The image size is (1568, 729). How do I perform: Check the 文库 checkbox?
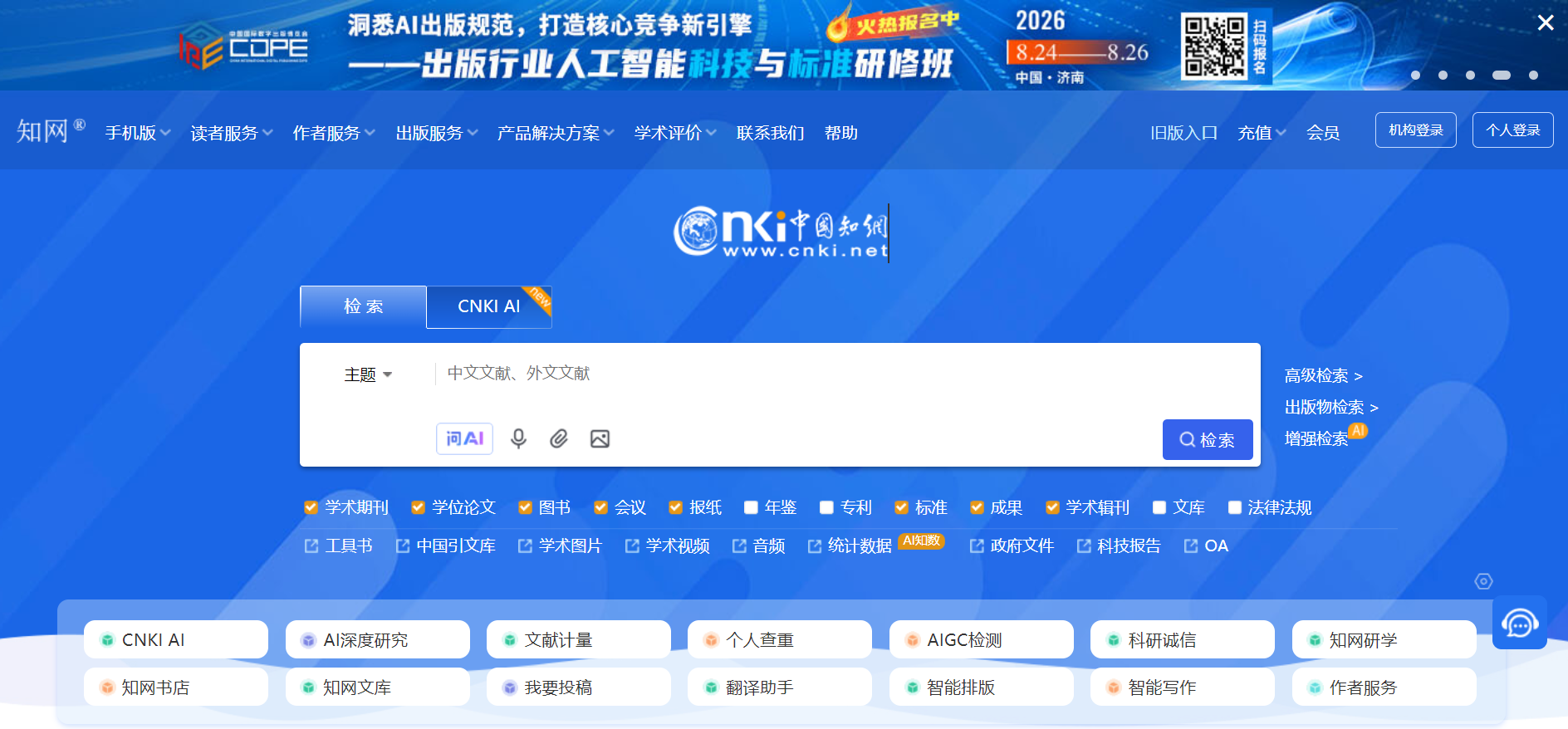[1159, 507]
